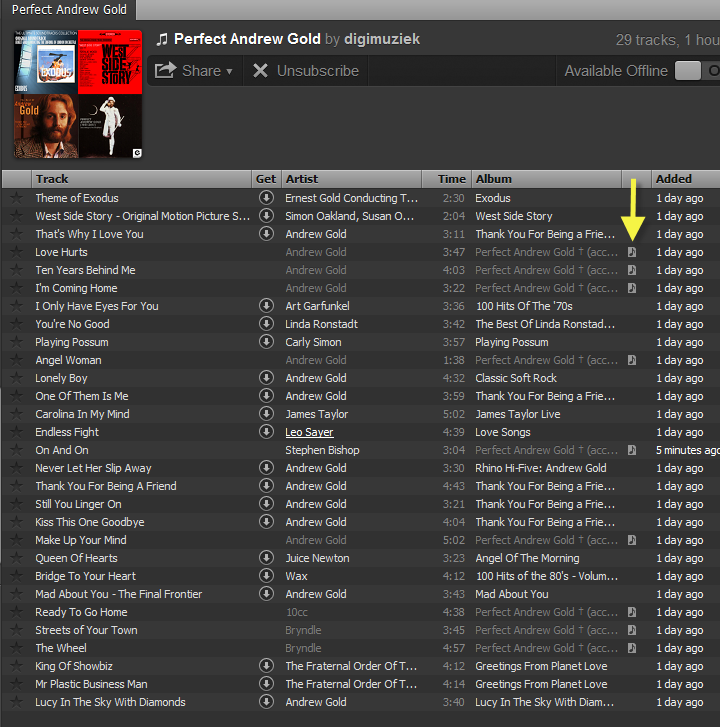
Task: Sort by the Album column header
Action: tap(547, 179)
